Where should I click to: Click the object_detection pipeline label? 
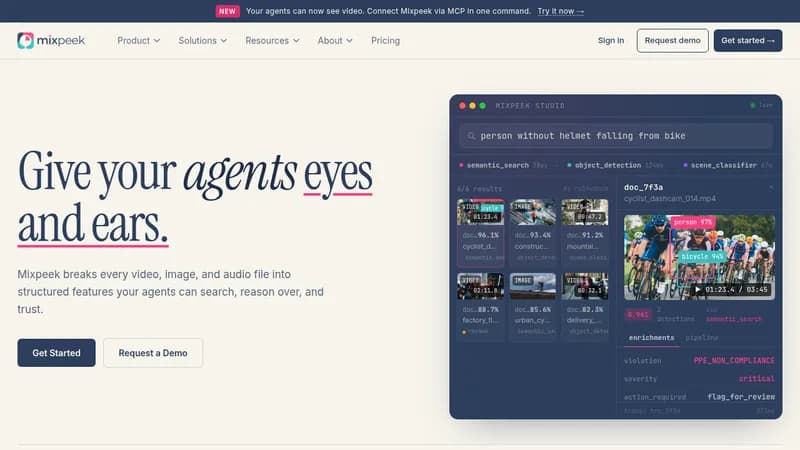[608, 165]
